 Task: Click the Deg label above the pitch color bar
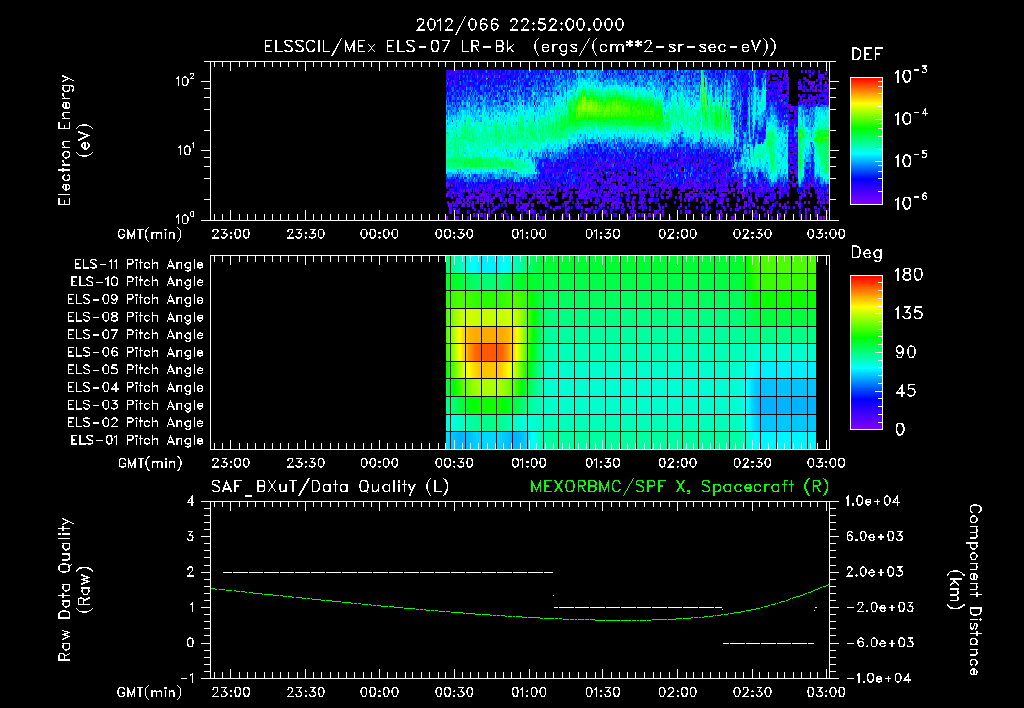coord(867,253)
